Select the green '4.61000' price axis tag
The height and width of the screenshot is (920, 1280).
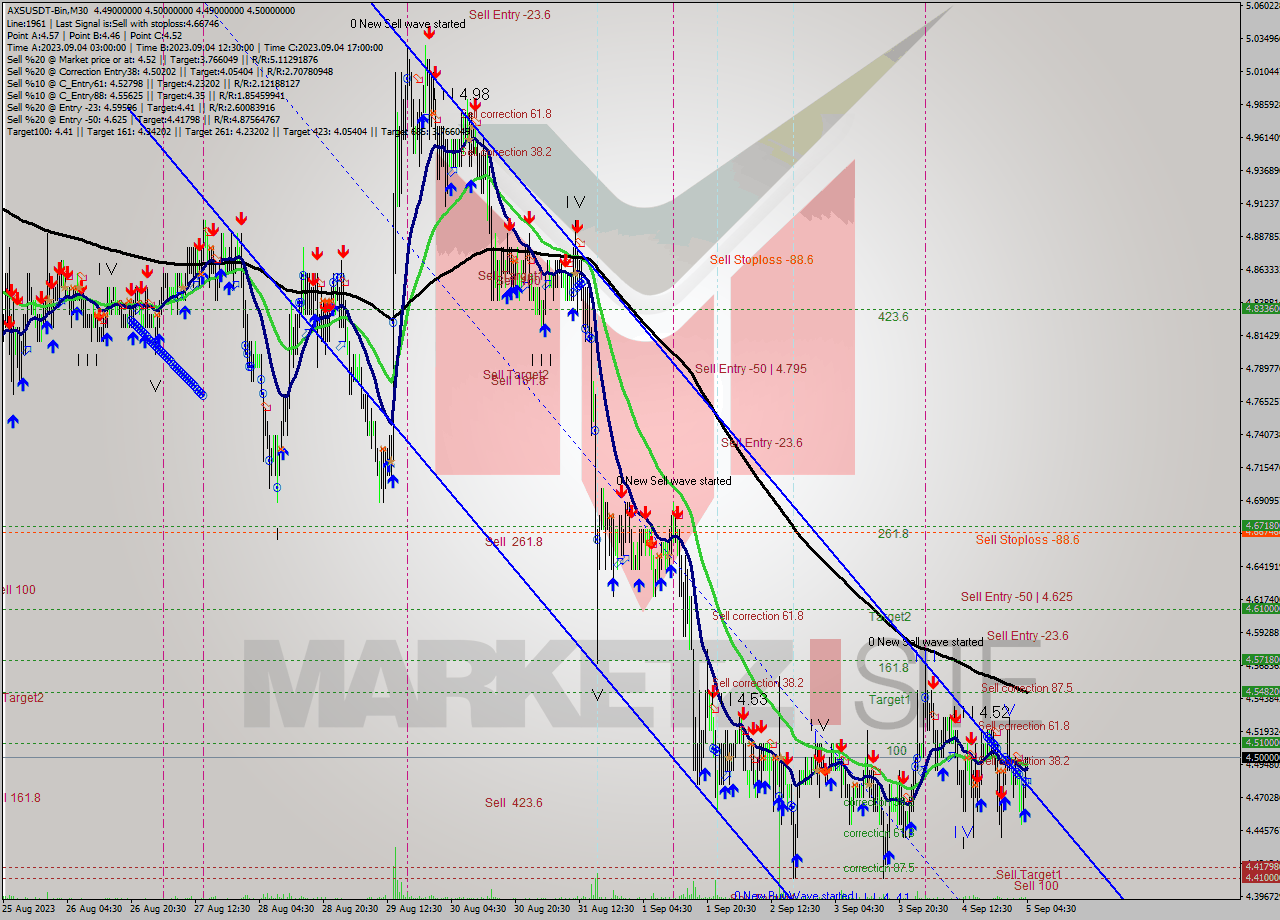tap(1261, 608)
